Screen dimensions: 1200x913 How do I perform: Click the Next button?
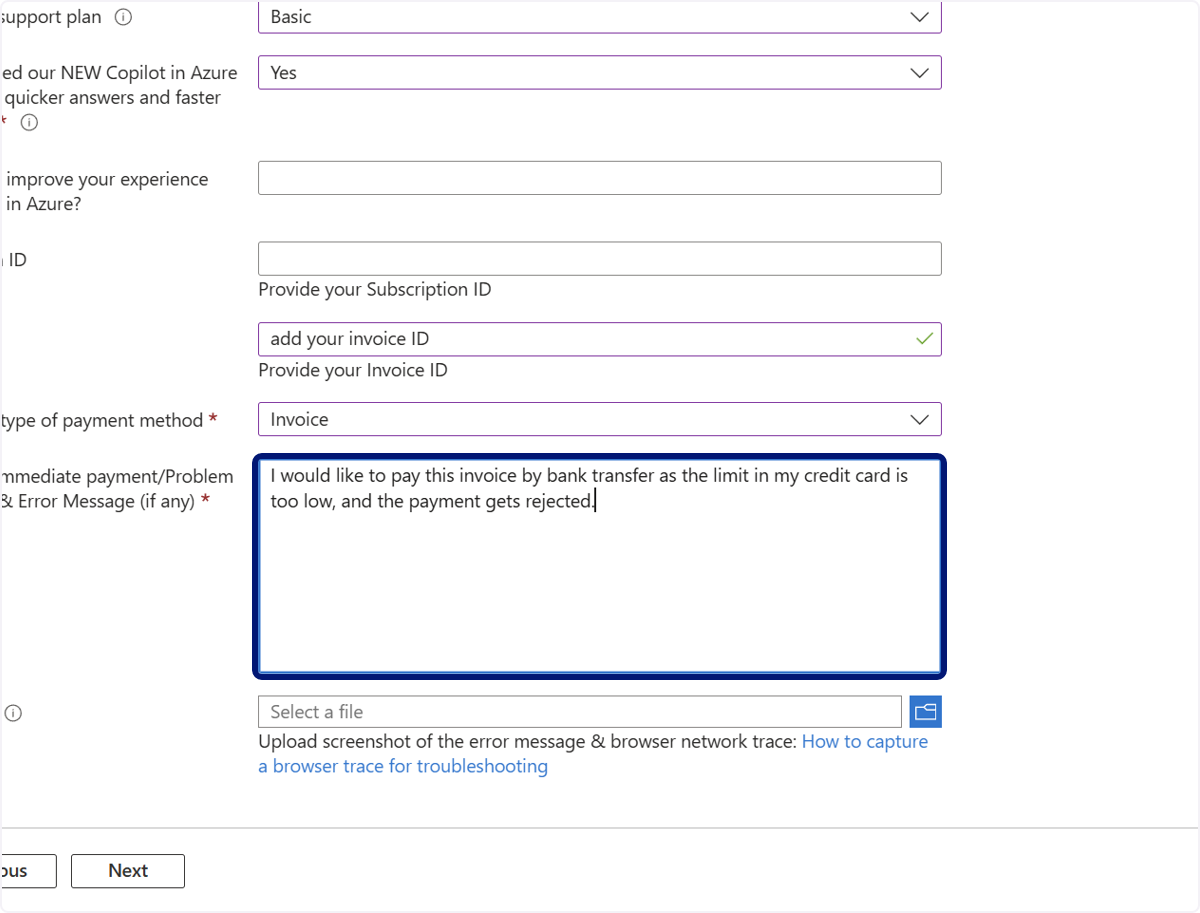click(128, 871)
